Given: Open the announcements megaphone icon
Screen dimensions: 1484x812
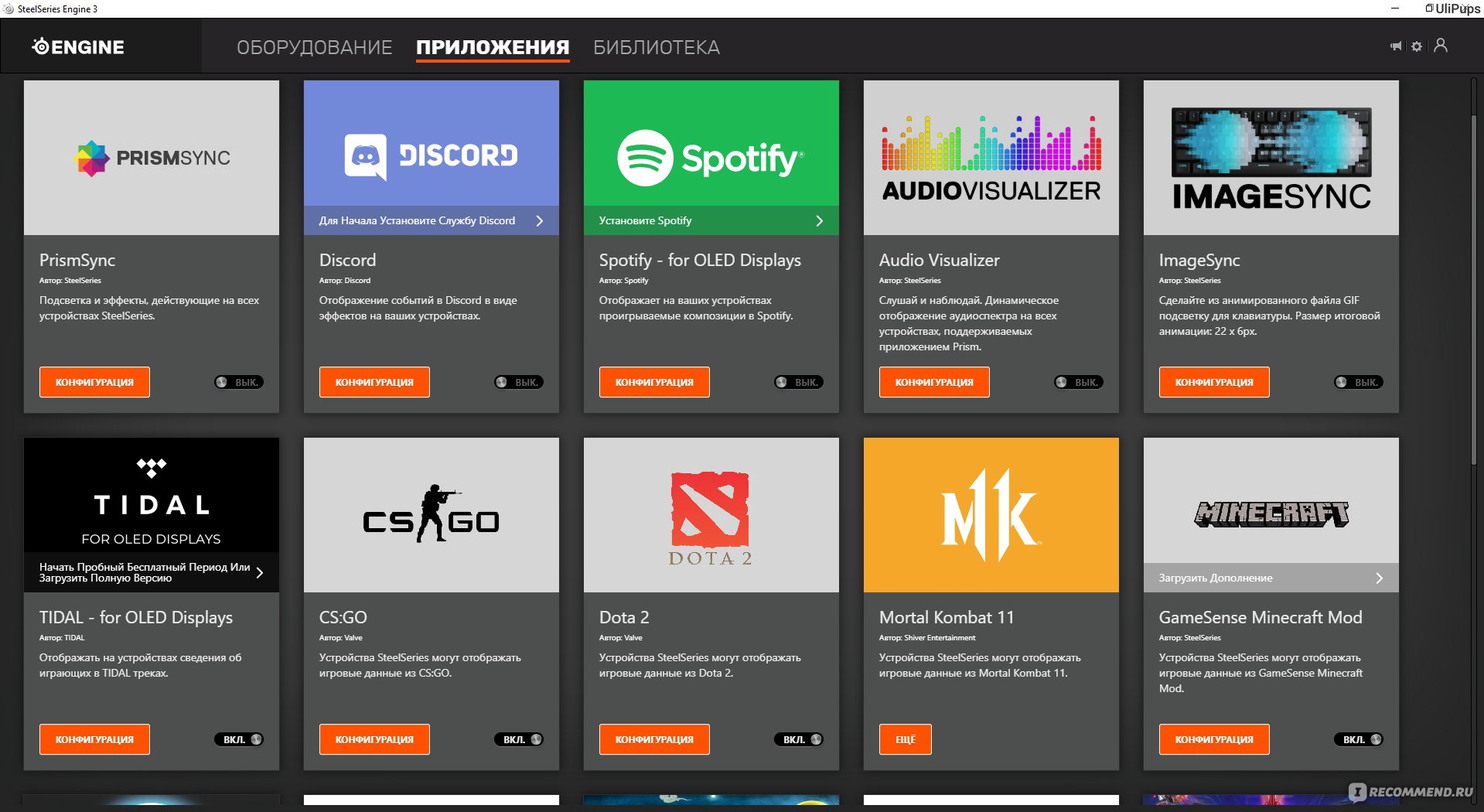Looking at the screenshot, I should pos(1396,46).
